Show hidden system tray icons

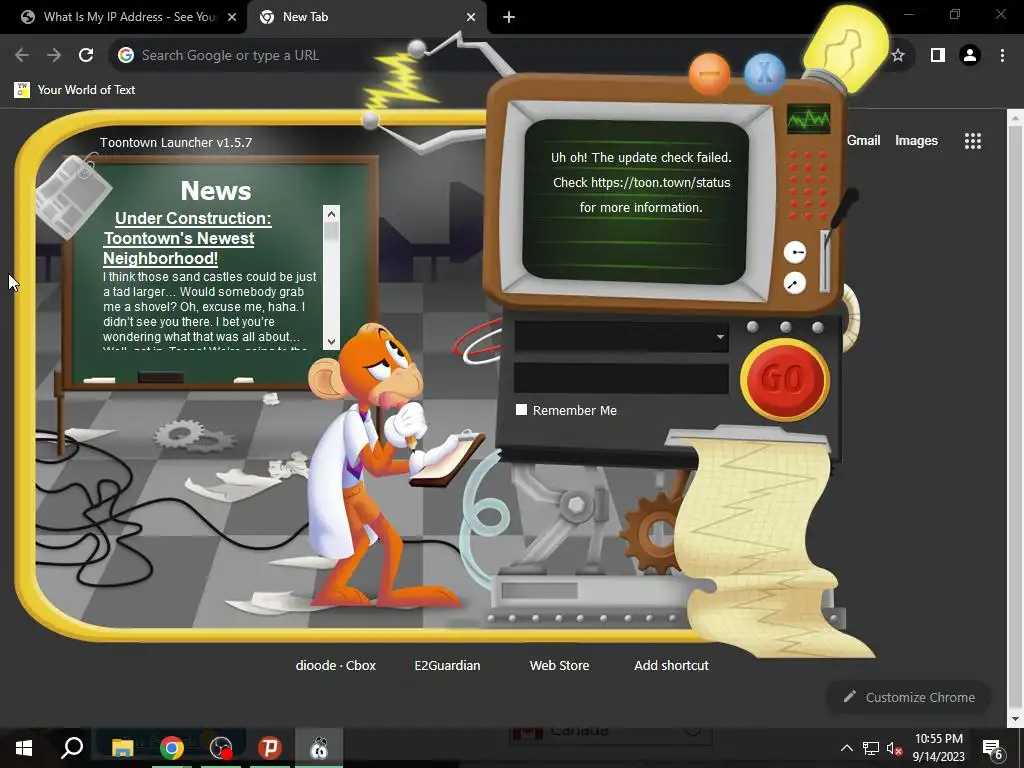[846, 748]
